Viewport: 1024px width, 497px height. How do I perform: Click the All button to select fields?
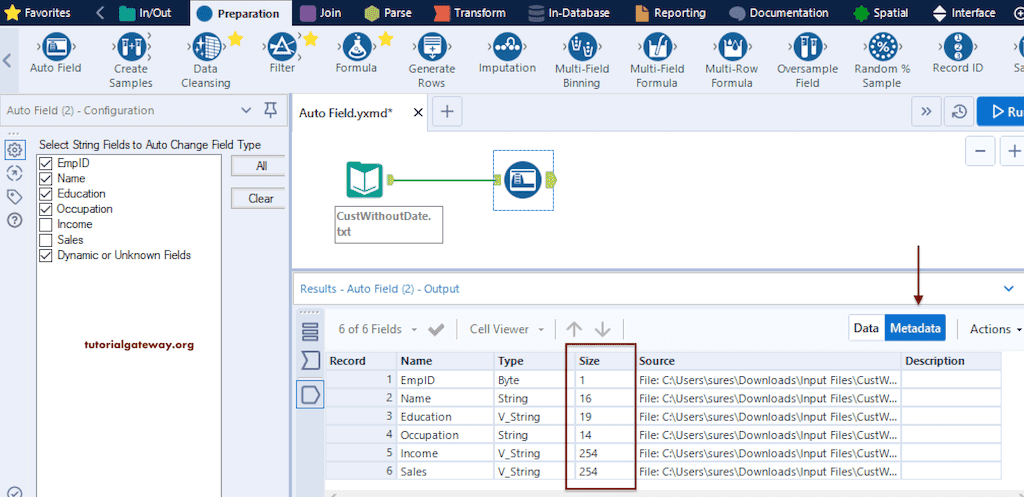point(259,166)
